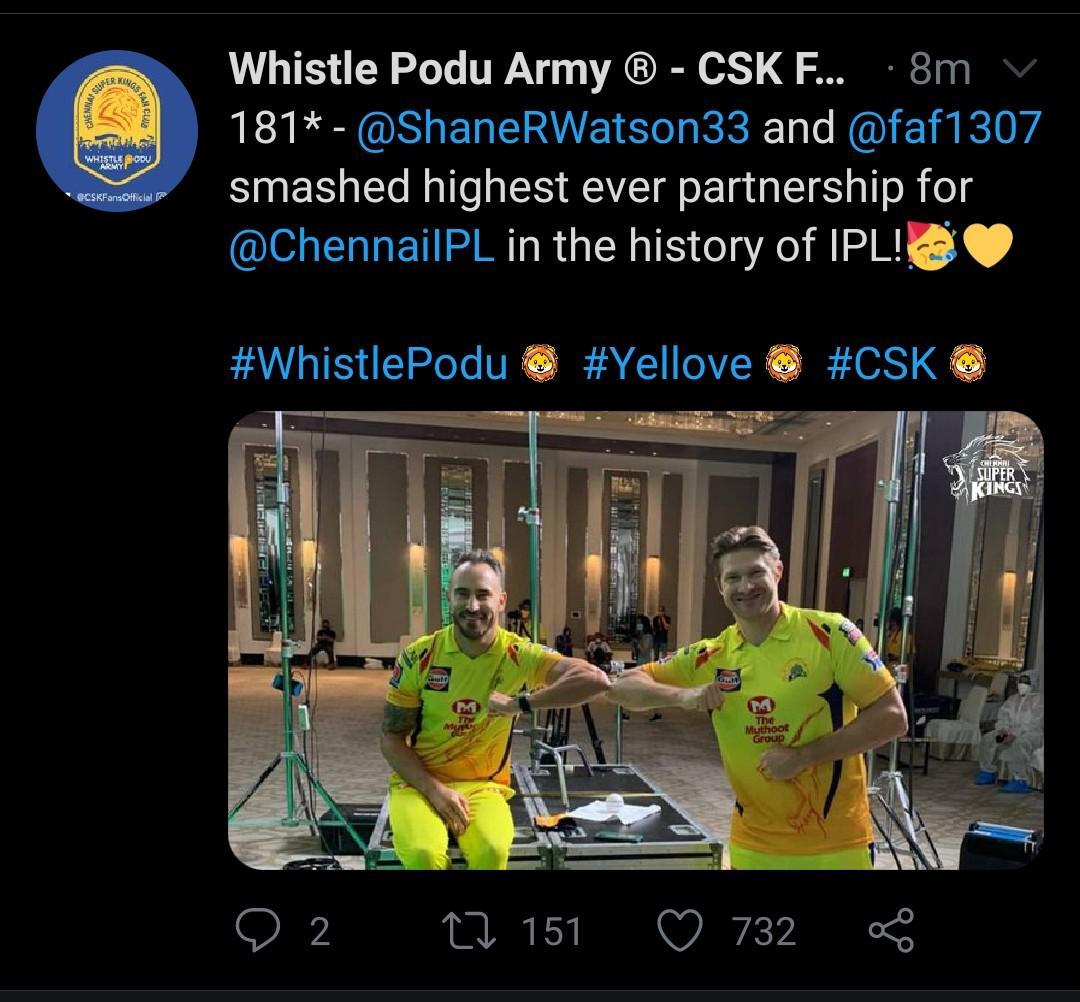Screen dimensions: 1080x1002
Task: Open the @ShaneRWatson33 mention
Action: 553,128
